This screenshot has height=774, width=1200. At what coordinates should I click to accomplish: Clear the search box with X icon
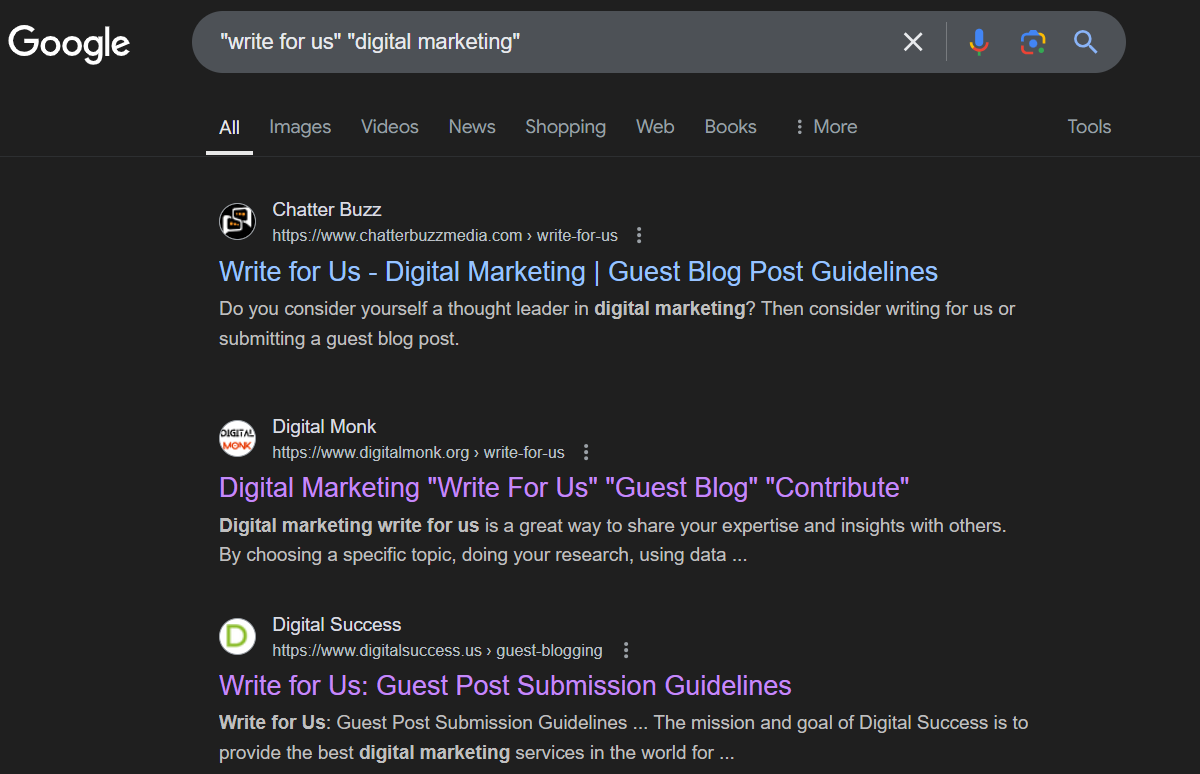[x=913, y=42]
